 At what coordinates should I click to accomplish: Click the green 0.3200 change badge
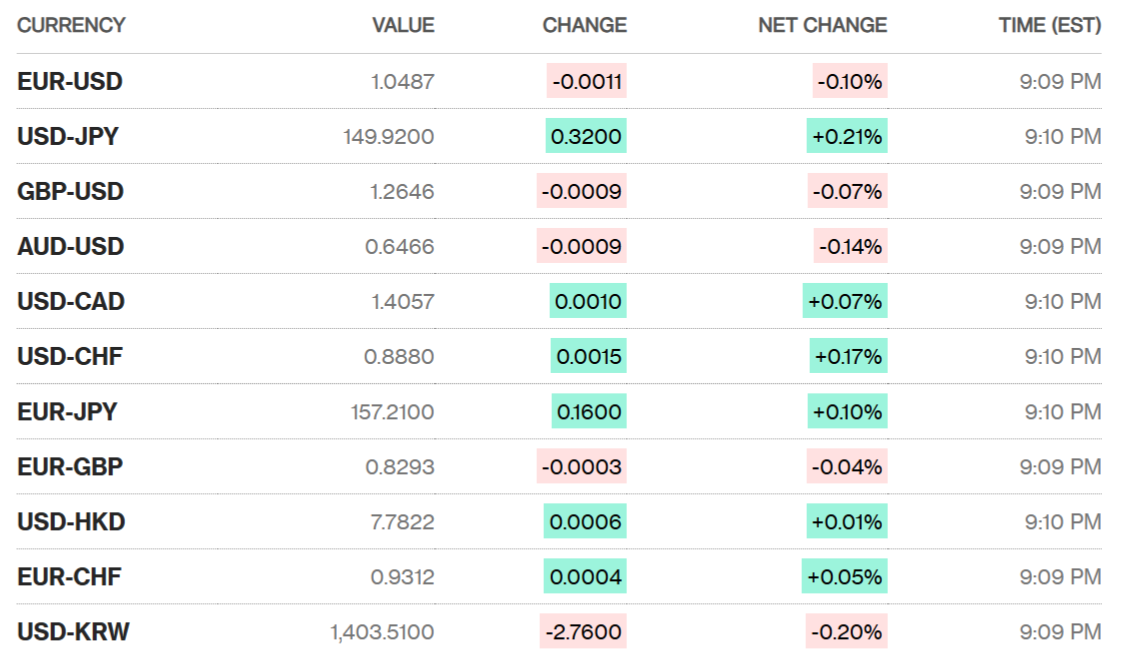pyautogui.click(x=586, y=137)
